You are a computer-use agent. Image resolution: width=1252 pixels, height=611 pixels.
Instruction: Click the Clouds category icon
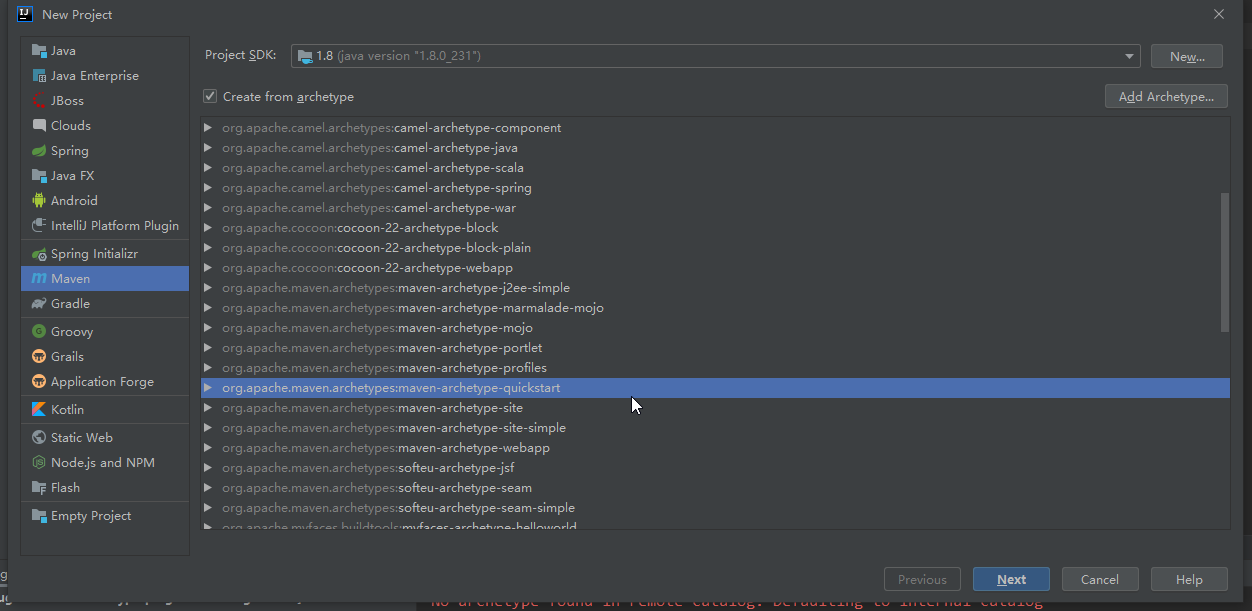tap(39, 126)
